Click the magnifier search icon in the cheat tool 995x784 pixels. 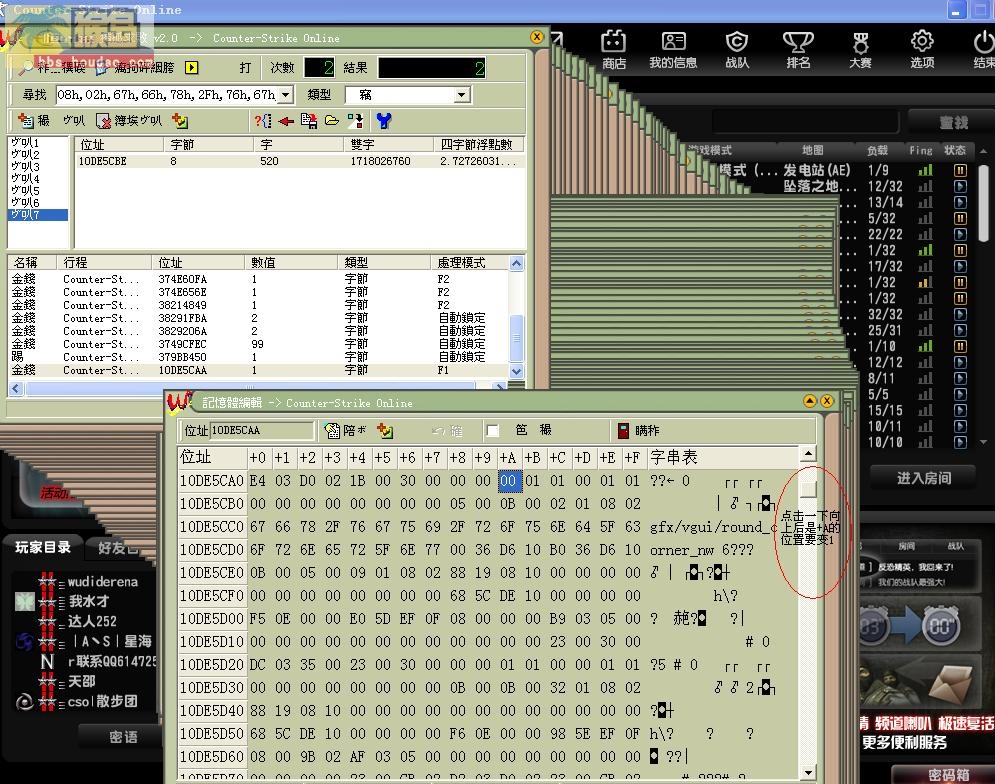pos(26,67)
